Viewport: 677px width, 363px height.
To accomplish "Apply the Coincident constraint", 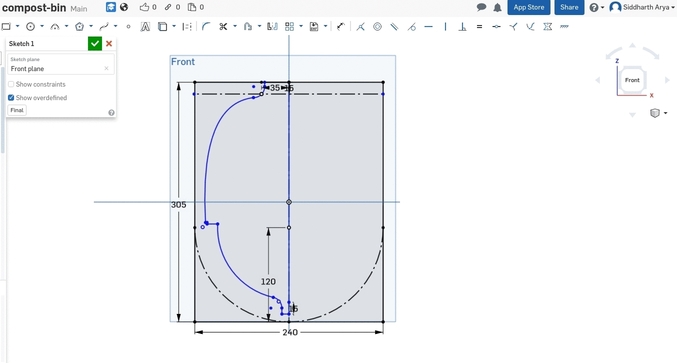I will pos(361,27).
